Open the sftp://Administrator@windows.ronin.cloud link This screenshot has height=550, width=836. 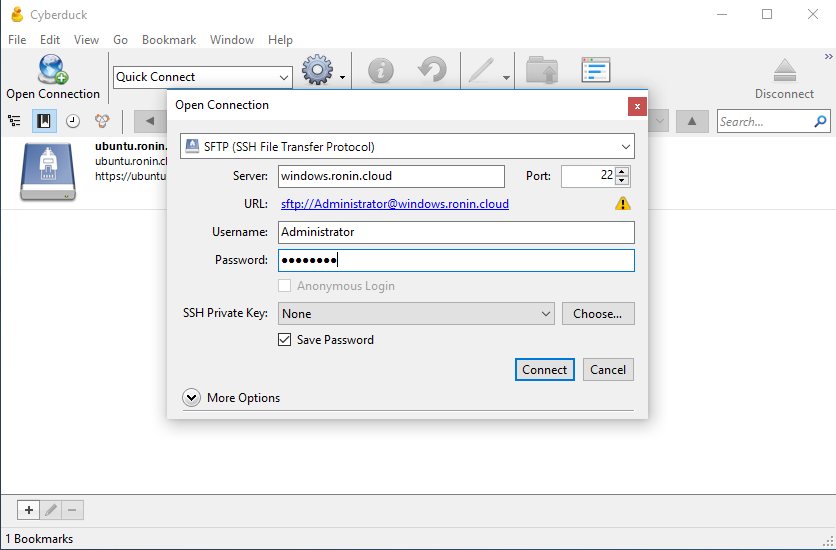click(395, 204)
